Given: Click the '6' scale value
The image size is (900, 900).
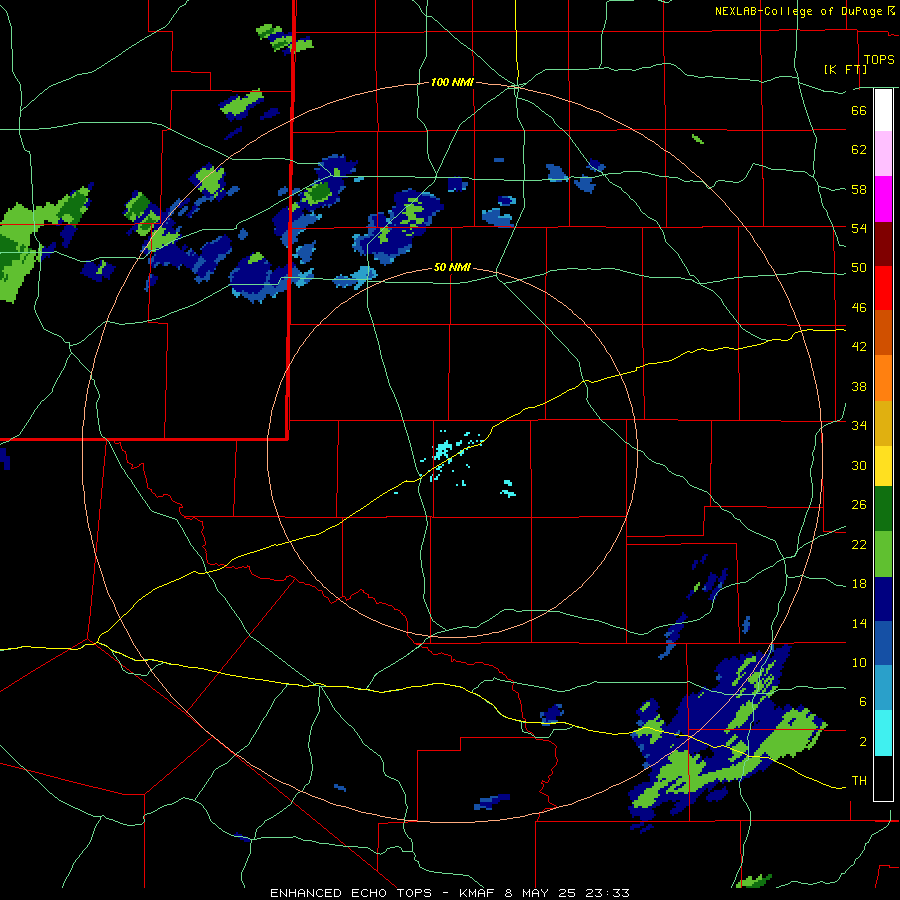Looking at the screenshot, I should pos(863,702).
